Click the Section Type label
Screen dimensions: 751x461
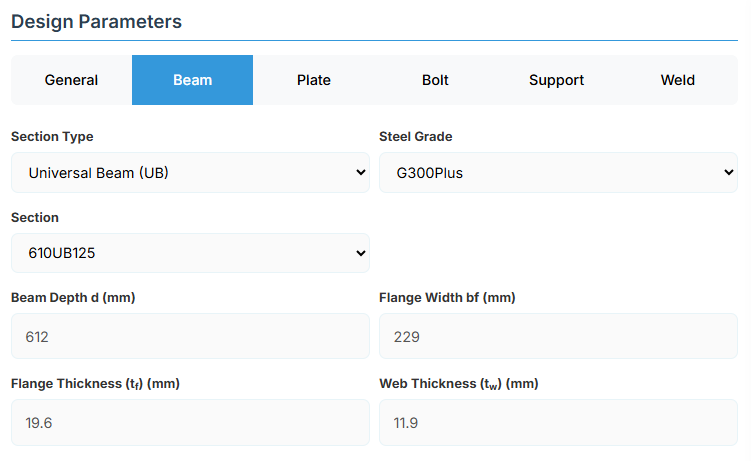click(52, 137)
